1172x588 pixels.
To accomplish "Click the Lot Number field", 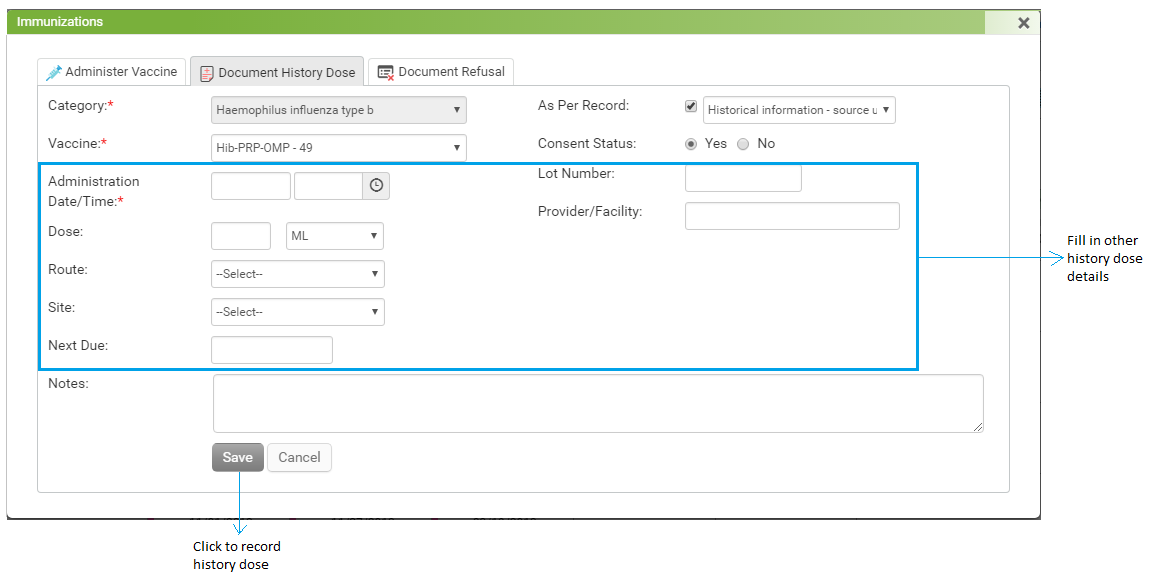I will tap(743, 178).
